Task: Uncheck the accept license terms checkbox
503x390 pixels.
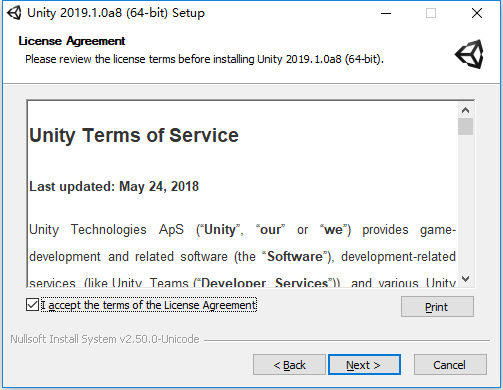Action: pos(32,305)
